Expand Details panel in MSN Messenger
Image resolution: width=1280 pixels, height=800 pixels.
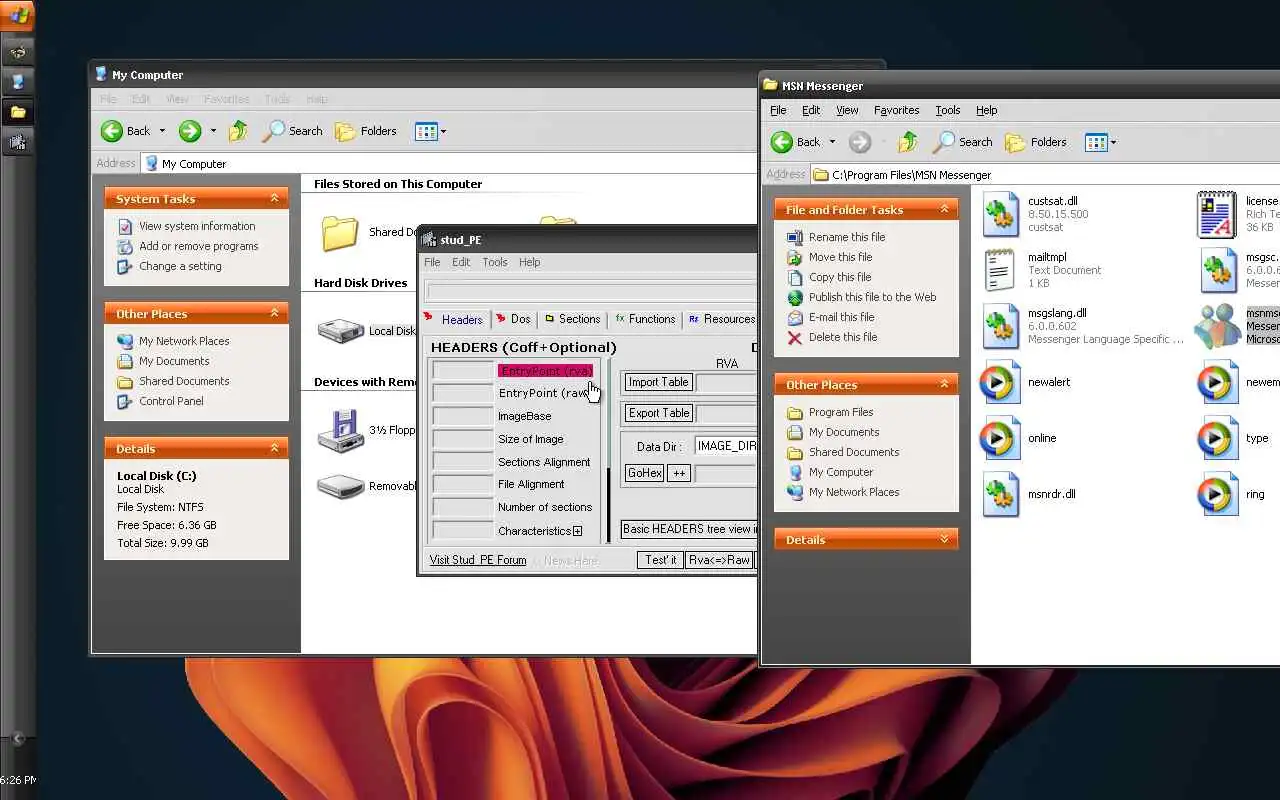click(x=944, y=539)
